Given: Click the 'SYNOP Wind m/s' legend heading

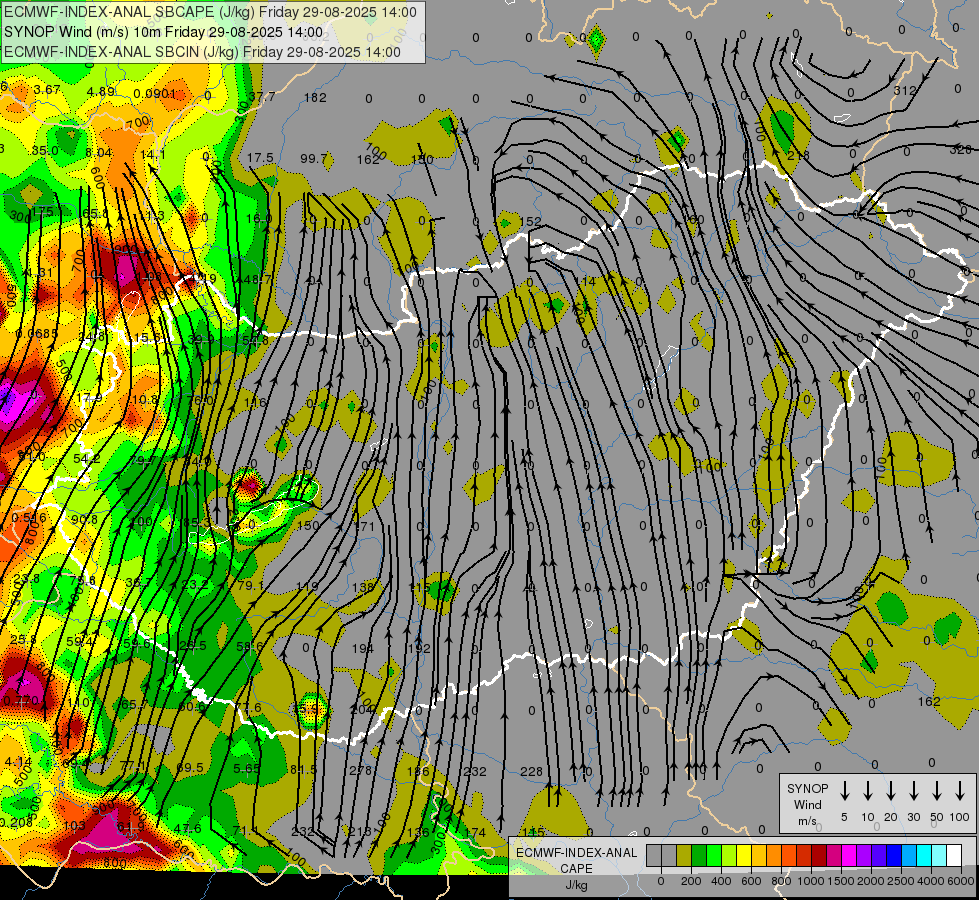Looking at the screenshot, I should tap(807, 804).
